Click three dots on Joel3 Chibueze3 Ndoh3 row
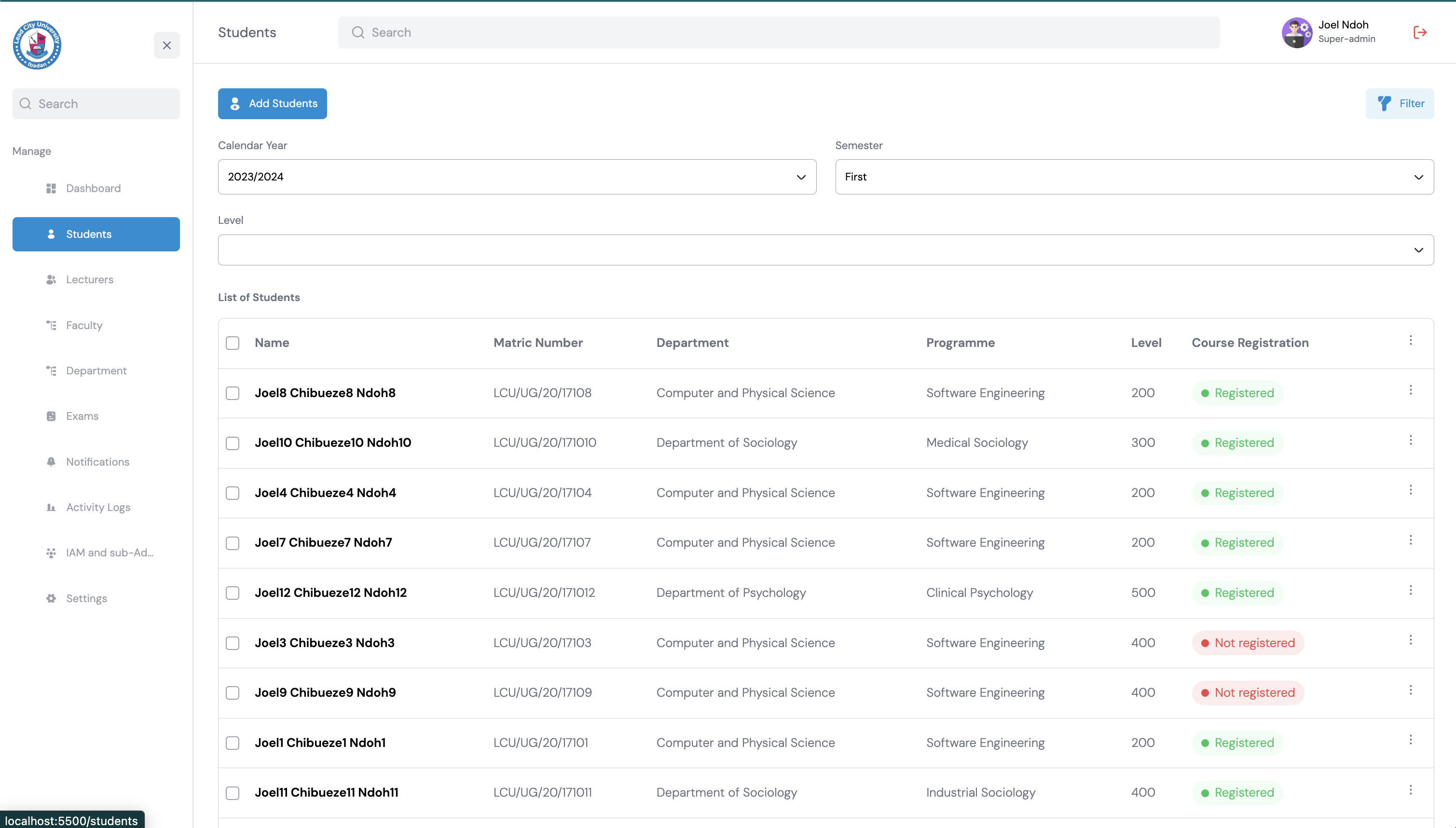This screenshot has height=828, width=1456. [x=1411, y=640]
